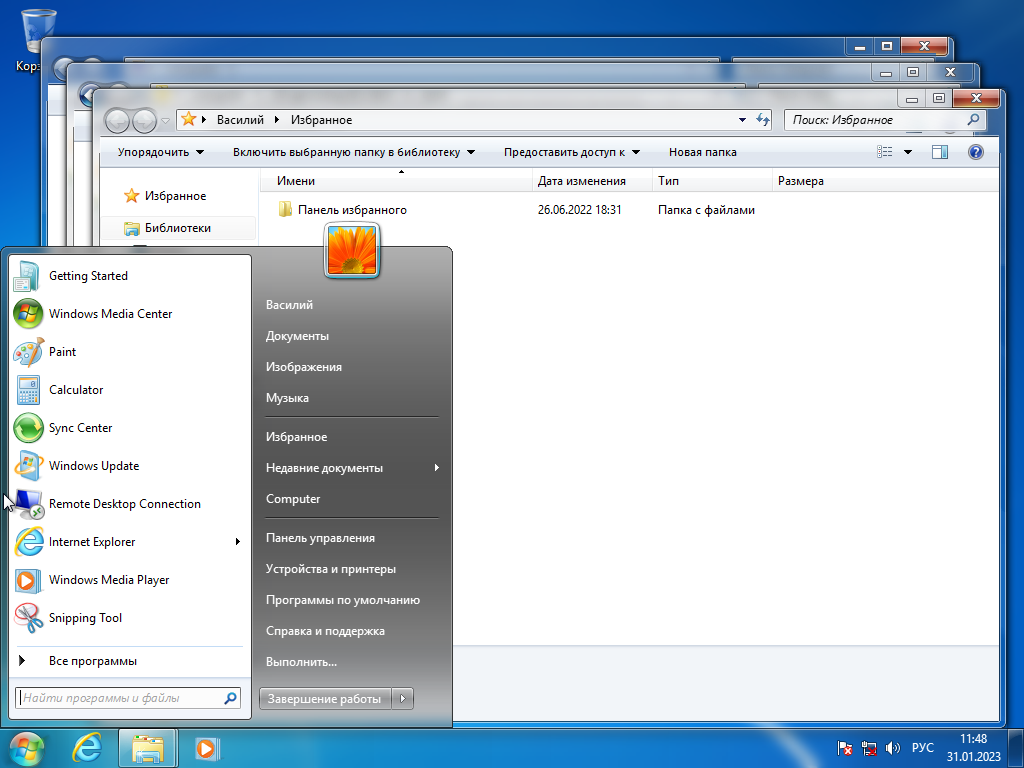Screen dimensions: 1024x768
Task: Click the Windows Explorer taskbar icon
Action: coord(148,748)
